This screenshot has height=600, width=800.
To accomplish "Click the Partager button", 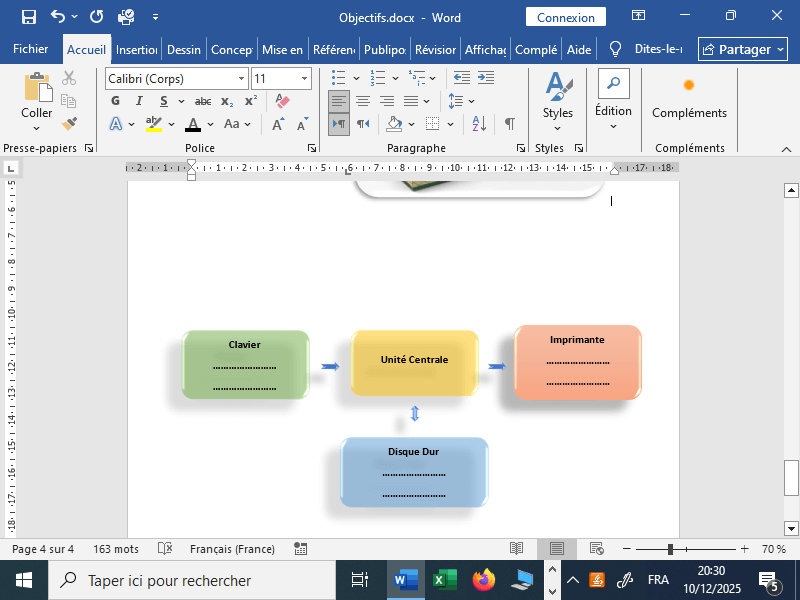I will tap(742, 49).
